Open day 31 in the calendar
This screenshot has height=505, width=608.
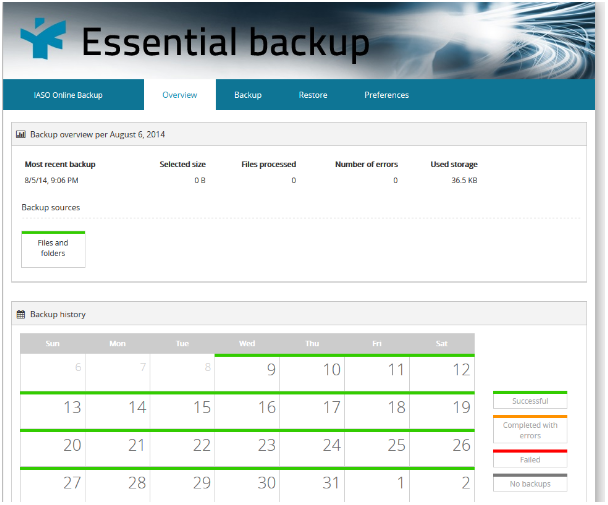tap(312, 484)
